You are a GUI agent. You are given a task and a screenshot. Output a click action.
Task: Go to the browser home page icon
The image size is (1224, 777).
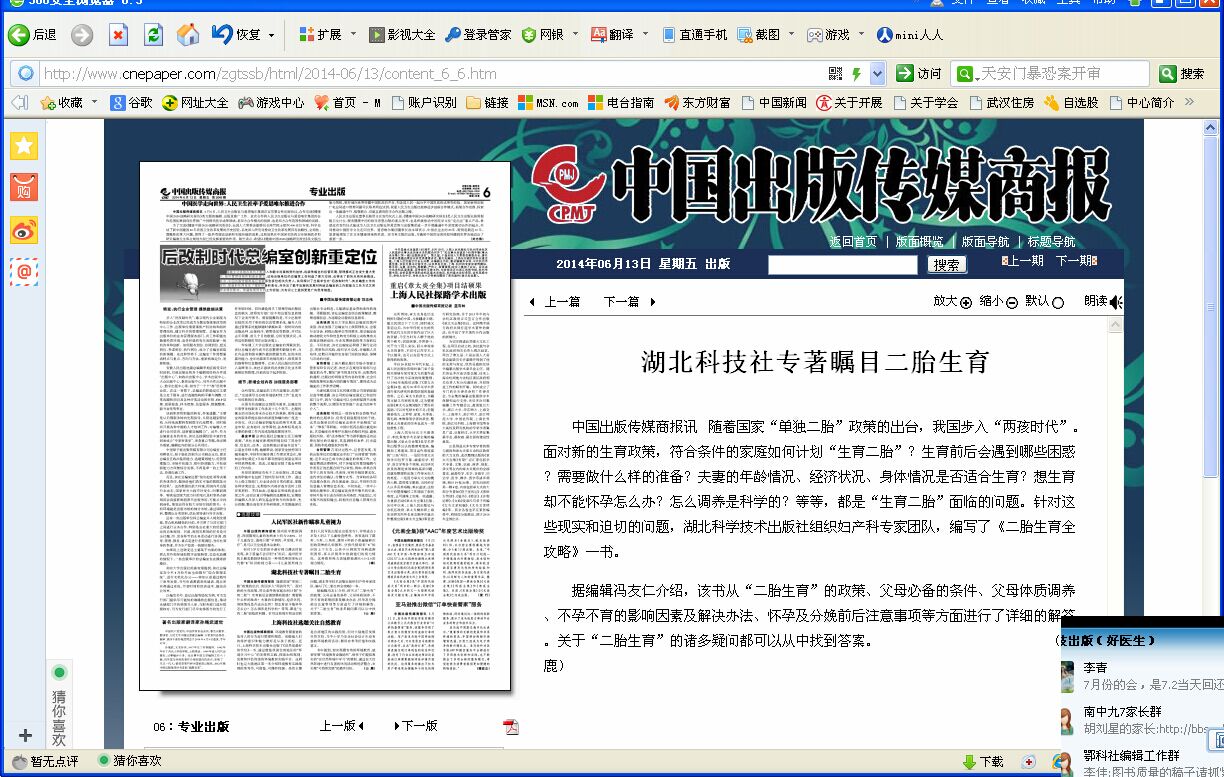(187, 35)
